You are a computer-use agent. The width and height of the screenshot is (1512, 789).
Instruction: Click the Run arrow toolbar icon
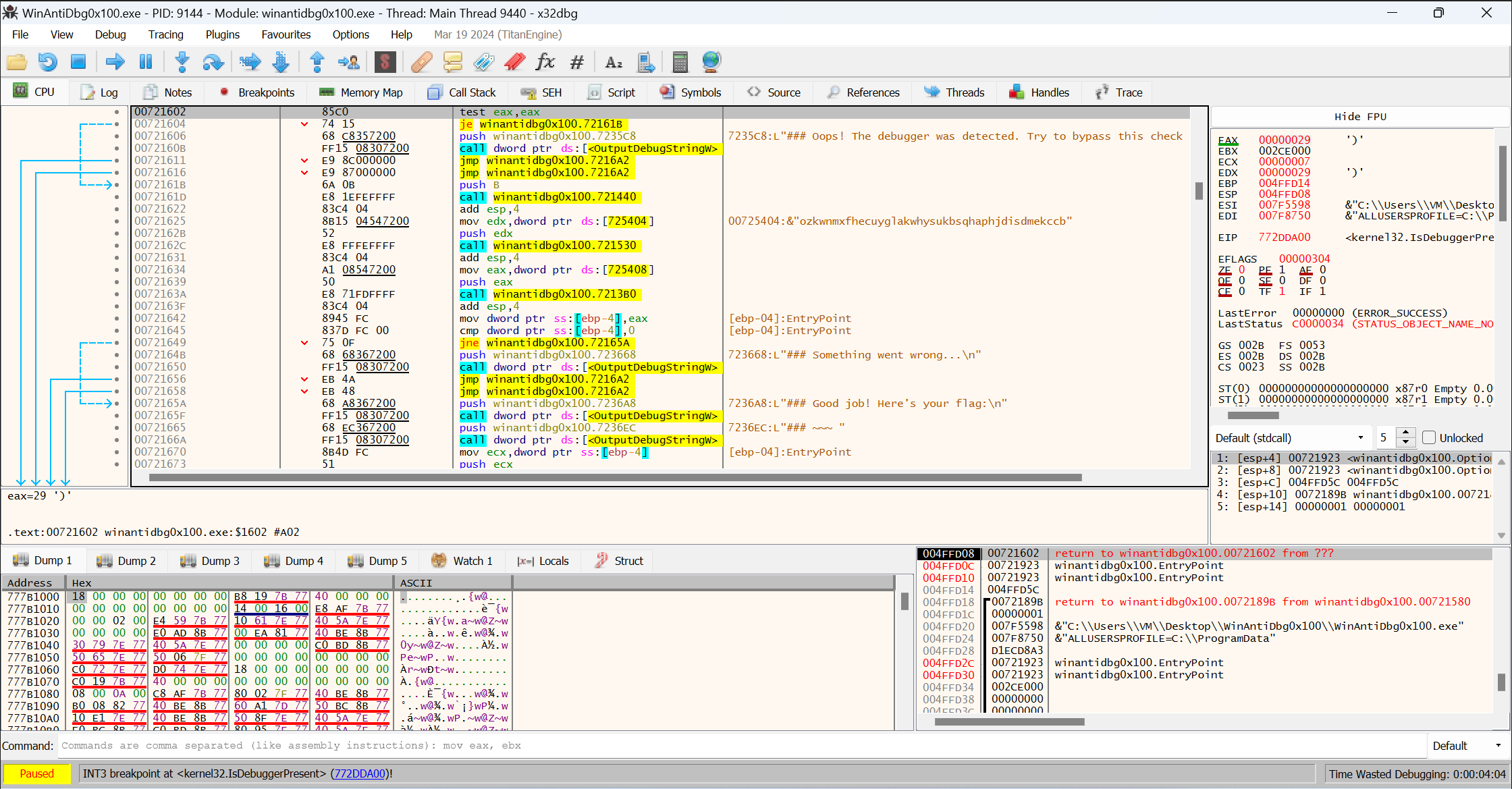[x=115, y=62]
